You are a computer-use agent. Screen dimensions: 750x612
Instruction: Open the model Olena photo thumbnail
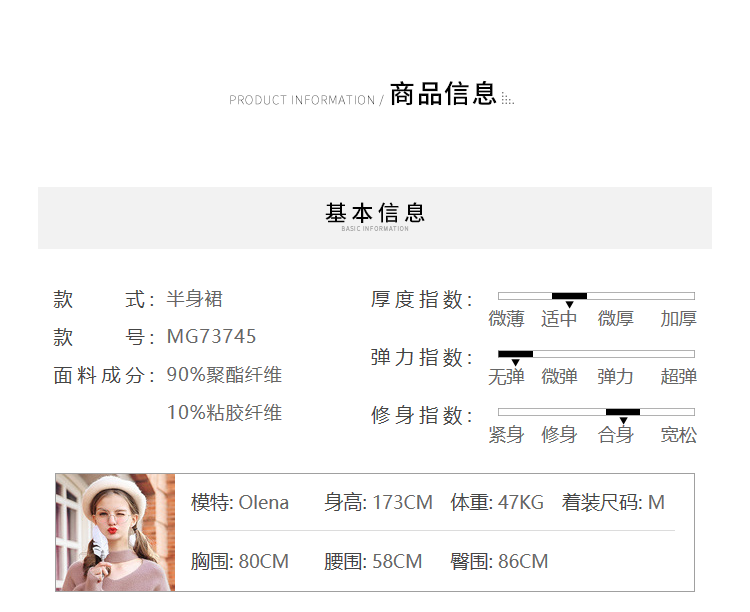(115, 532)
